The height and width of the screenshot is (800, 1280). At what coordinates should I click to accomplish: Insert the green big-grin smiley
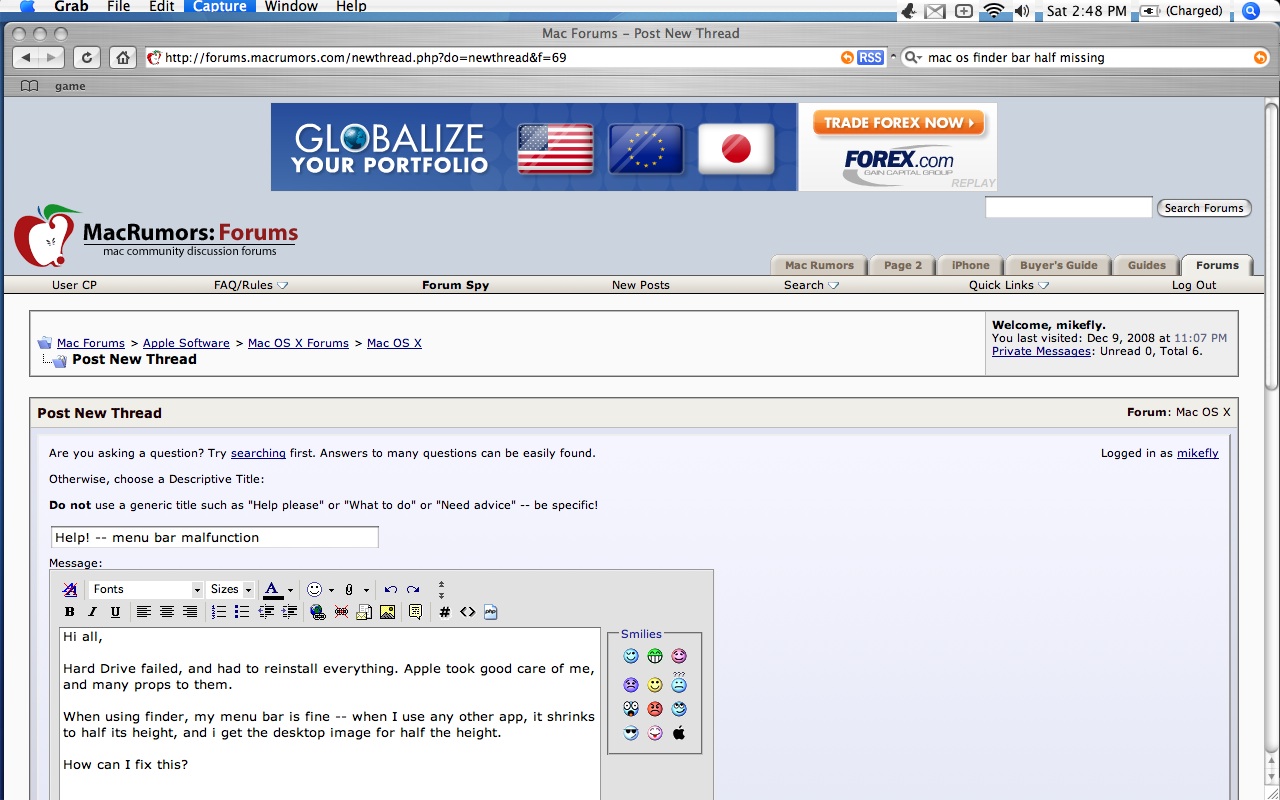655,656
